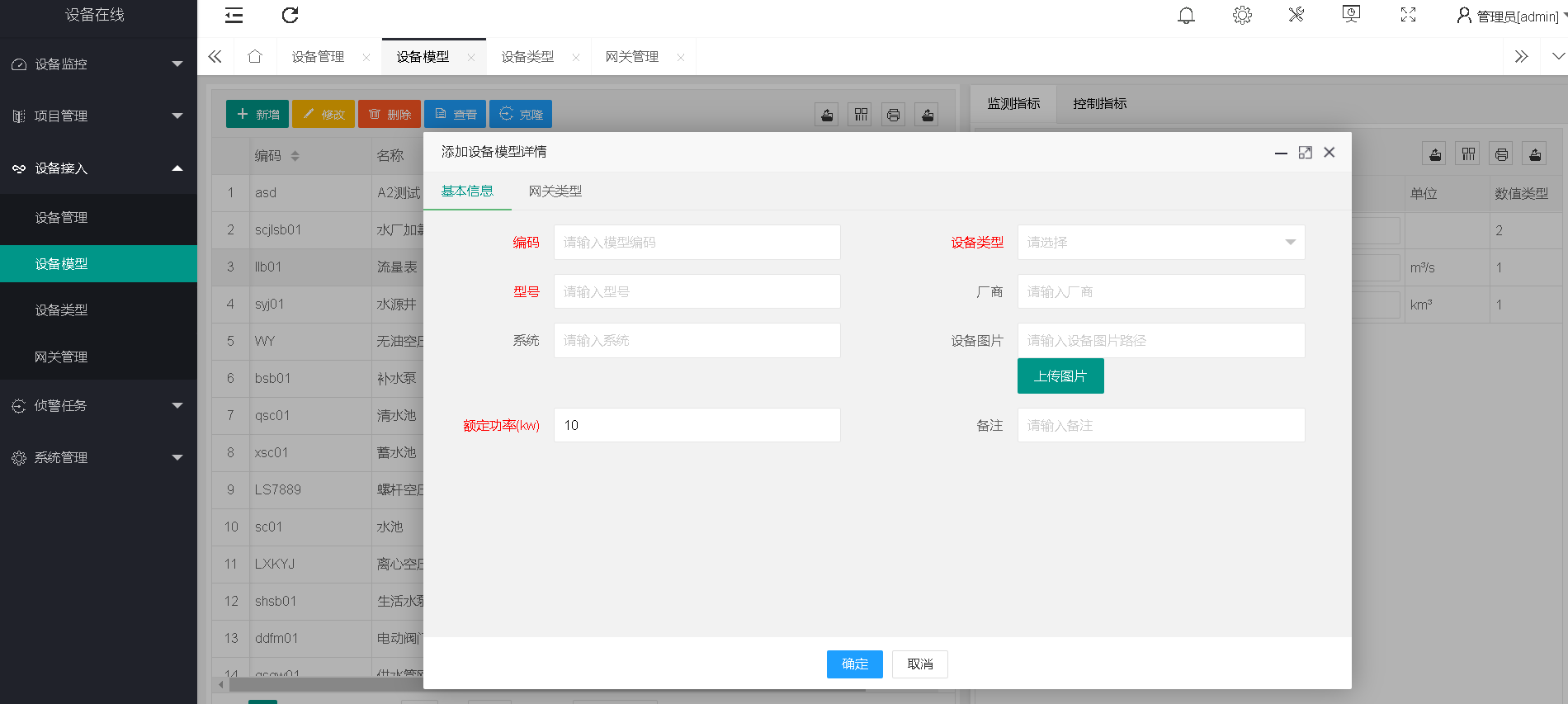
Task: Open the 设备类型 请选择 dropdown
Action: click(1161, 242)
